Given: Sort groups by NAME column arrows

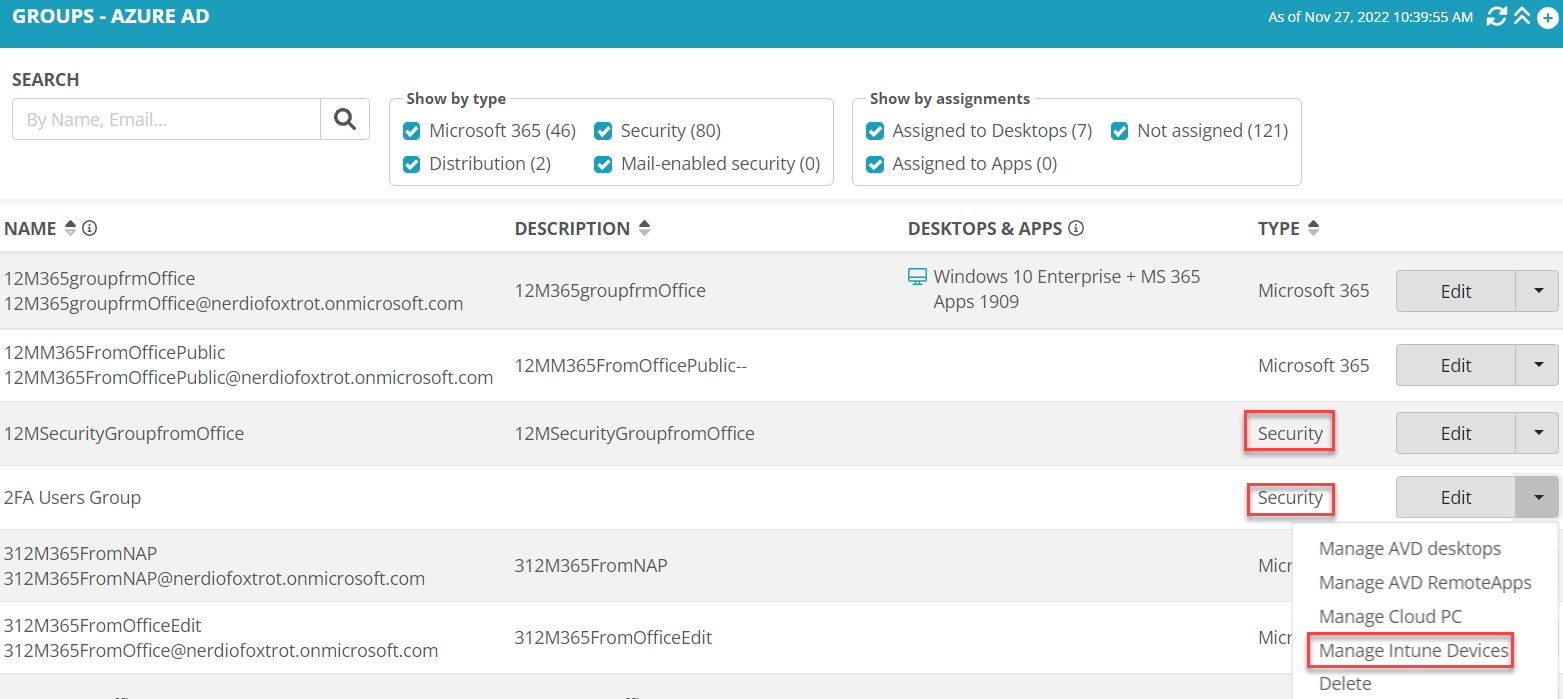Looking at the screenshot, I should [70, 229].
